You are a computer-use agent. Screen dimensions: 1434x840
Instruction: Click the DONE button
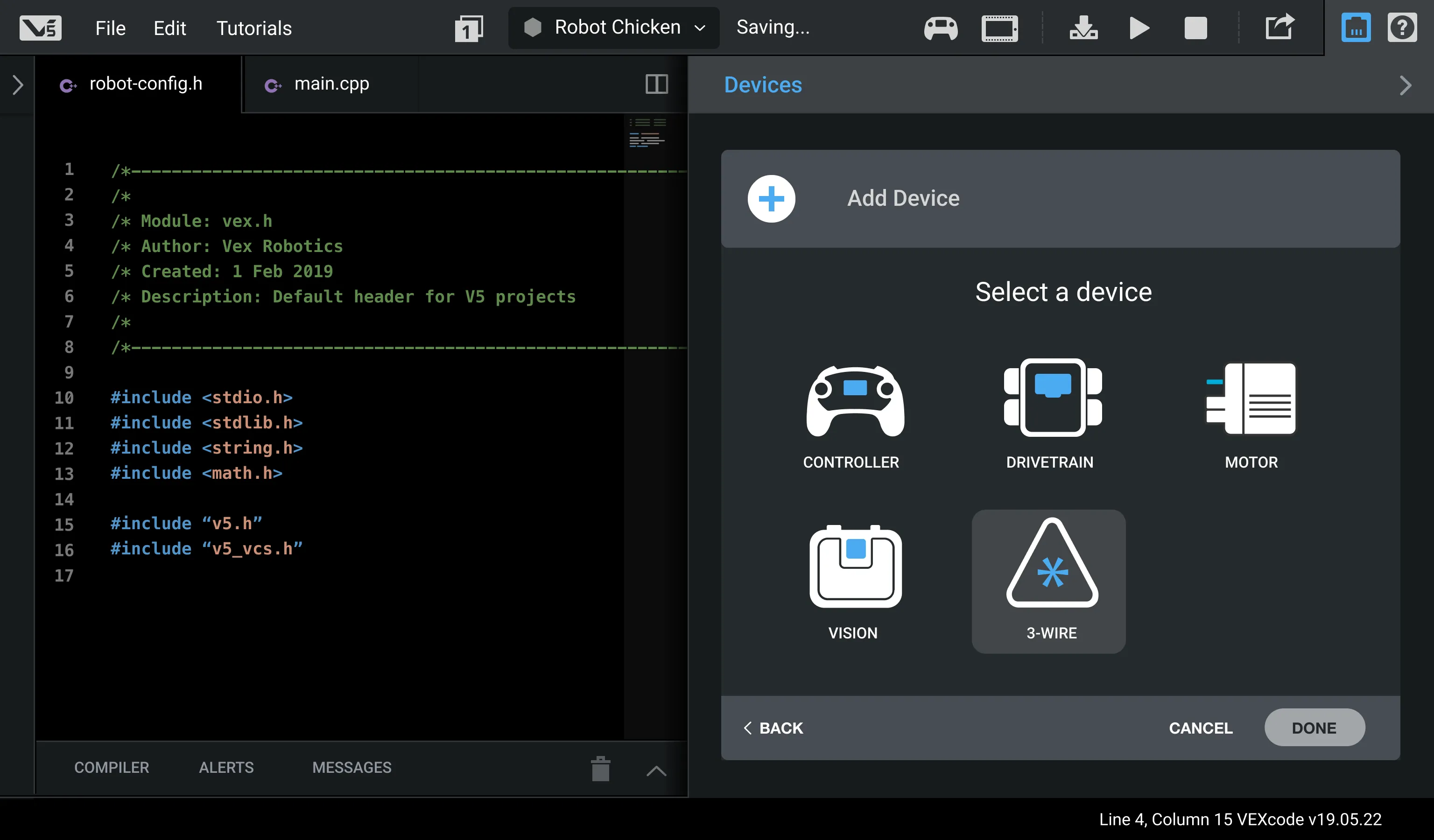[x=1314, y=728]
